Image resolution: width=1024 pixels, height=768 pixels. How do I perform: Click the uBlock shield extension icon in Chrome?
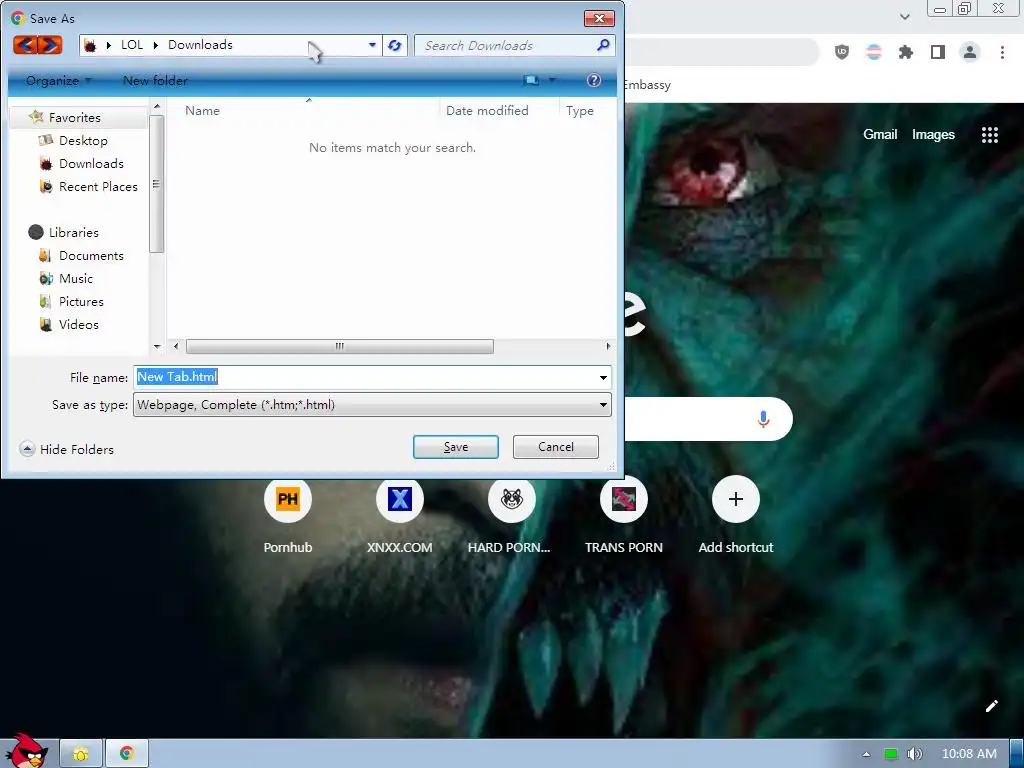click(842, 52)
